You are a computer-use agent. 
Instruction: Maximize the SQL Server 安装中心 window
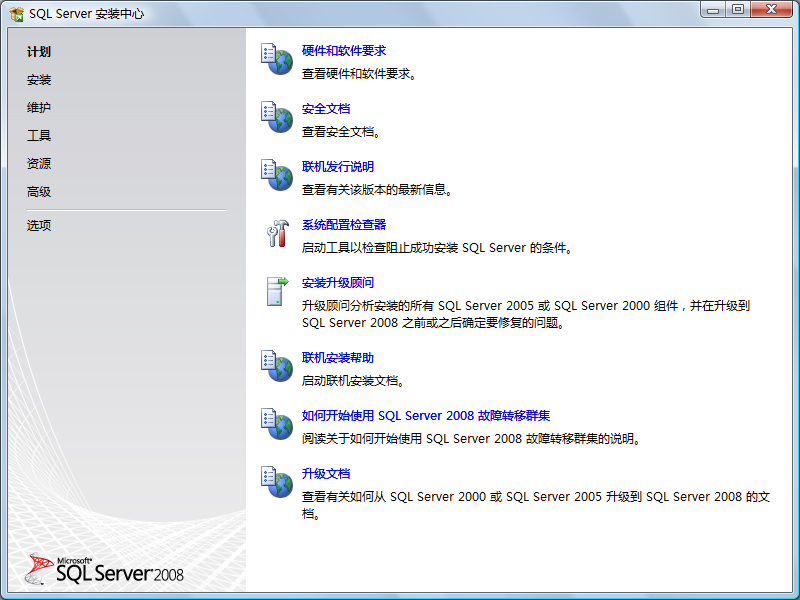[738, 10]
